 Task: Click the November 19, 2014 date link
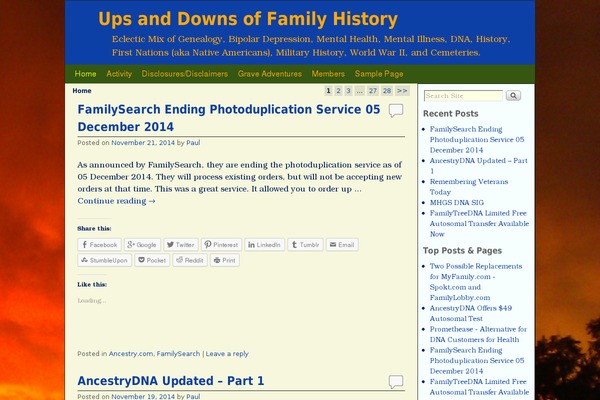click(x=143, y=397)
